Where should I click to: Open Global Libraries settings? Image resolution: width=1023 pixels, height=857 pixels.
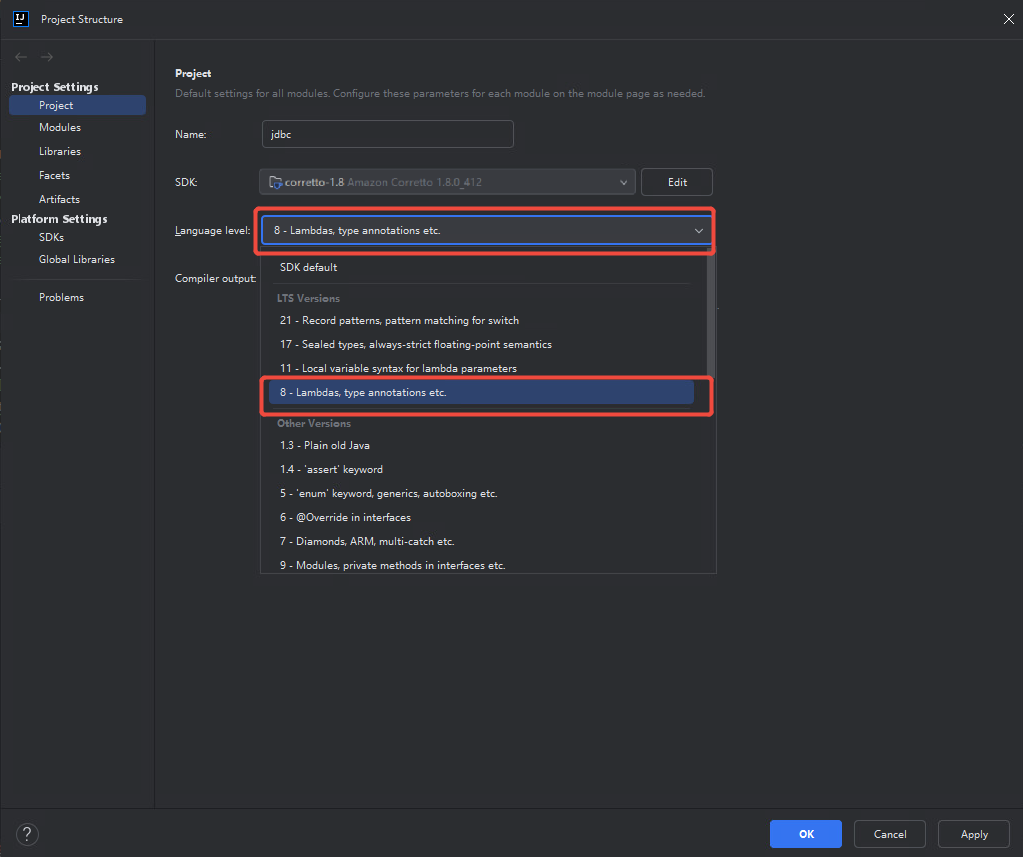point(77,260)
